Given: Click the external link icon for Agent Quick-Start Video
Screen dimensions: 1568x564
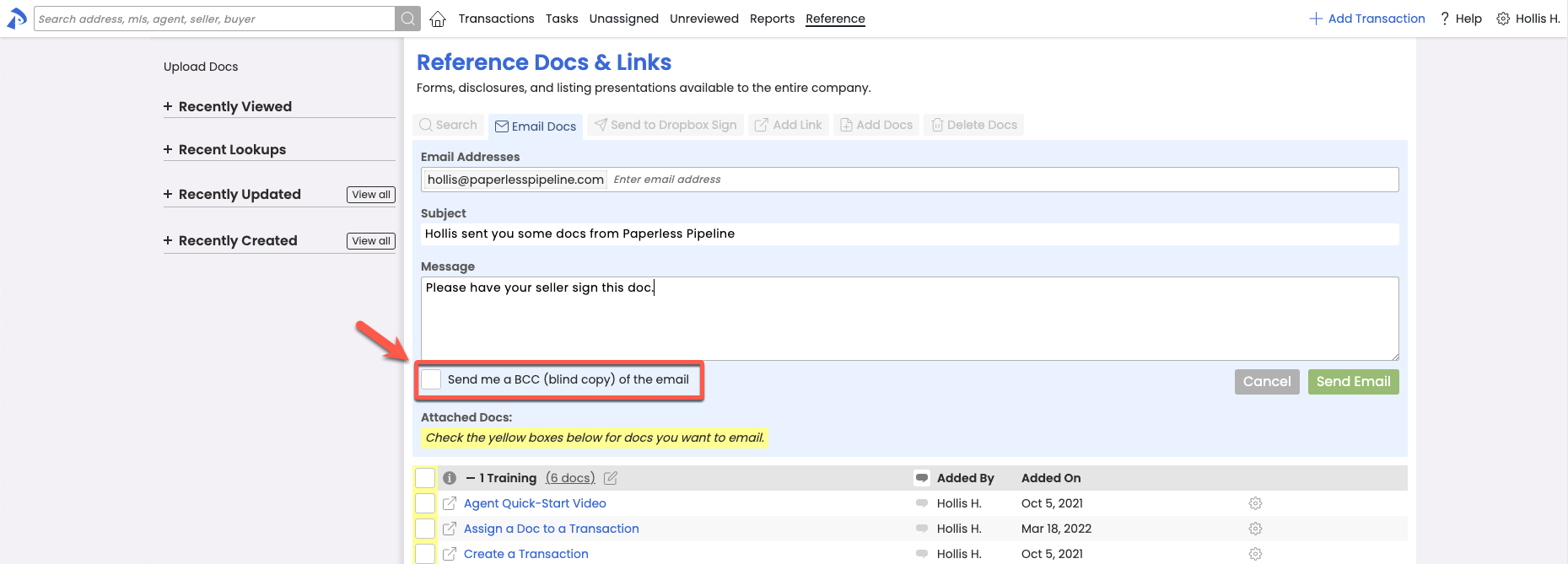Looking at the screenshot, I should tap(450, 503).
